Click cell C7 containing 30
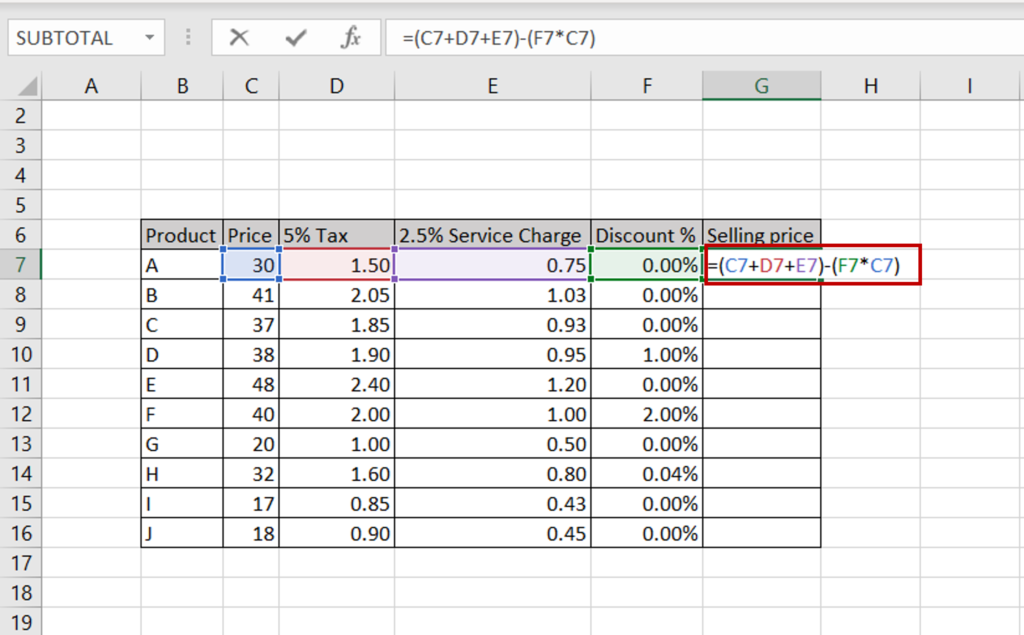The image size is (1024, 635). (x=251, y=265)
